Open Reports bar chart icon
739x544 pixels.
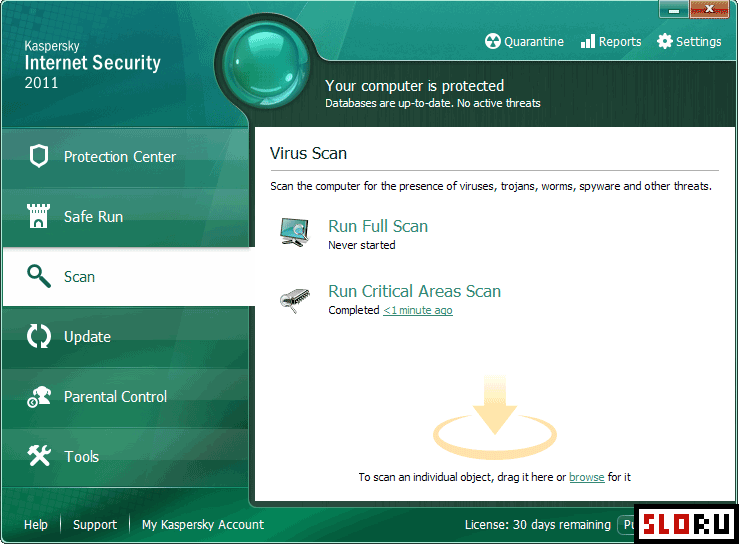(x=587, y=41)
